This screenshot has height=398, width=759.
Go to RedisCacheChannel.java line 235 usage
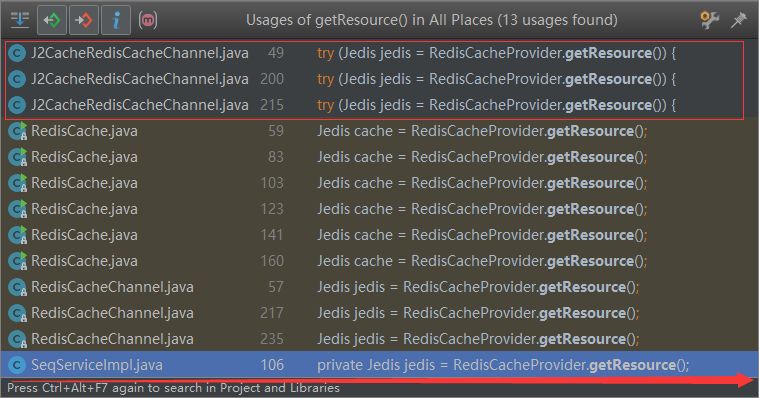click(x=380, y=339)
